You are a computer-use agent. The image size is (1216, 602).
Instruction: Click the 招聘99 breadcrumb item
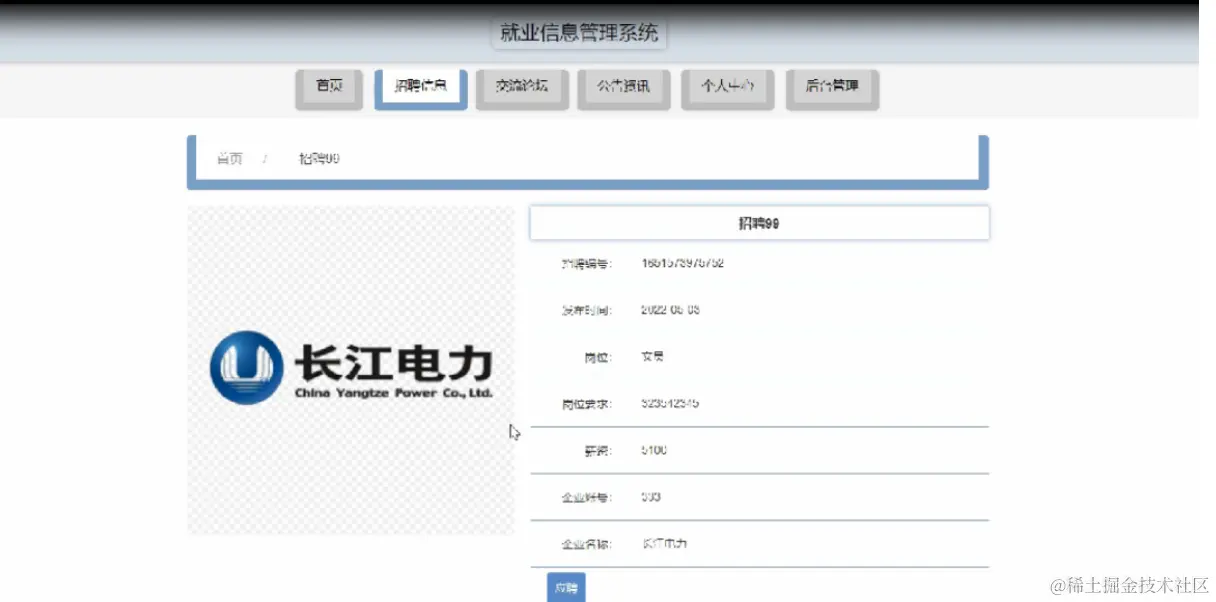click(319, 159)
